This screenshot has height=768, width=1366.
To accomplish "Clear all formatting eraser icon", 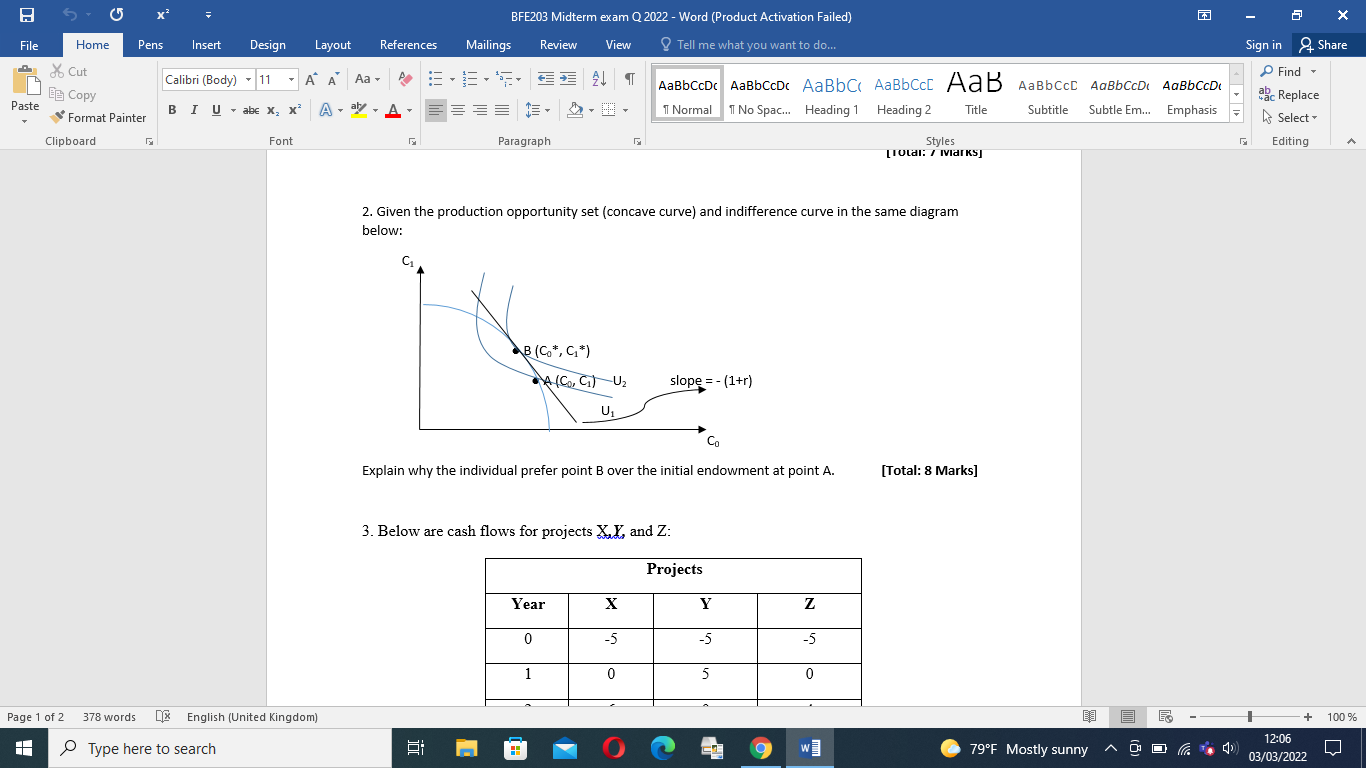I will 405,79.
